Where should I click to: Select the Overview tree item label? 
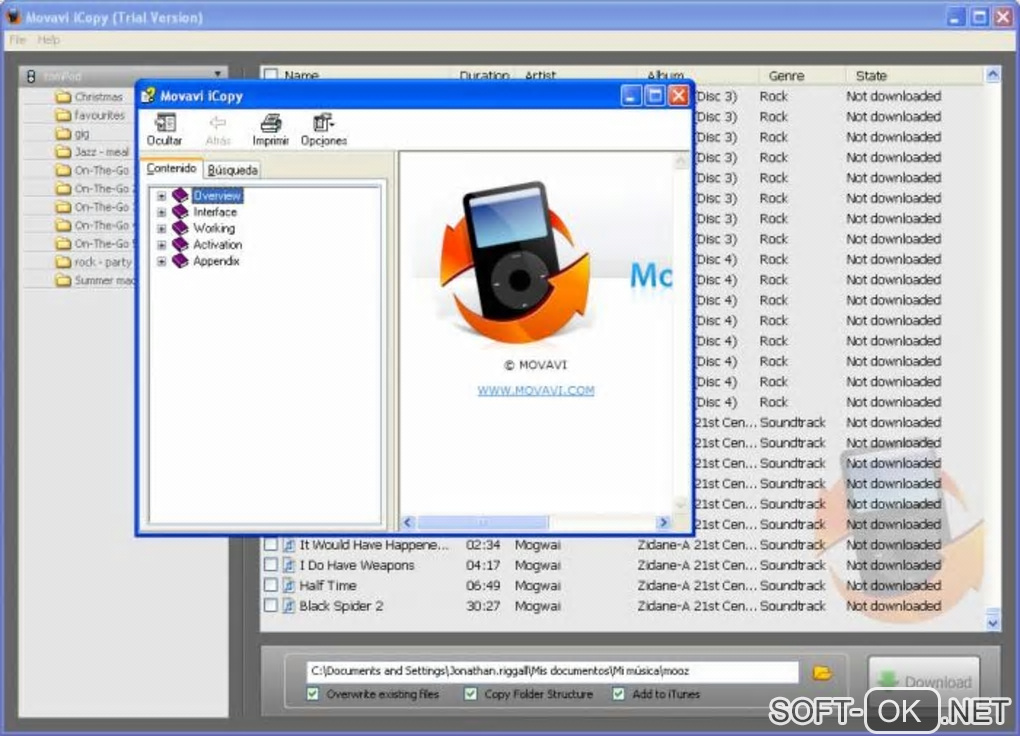point(217,195)
